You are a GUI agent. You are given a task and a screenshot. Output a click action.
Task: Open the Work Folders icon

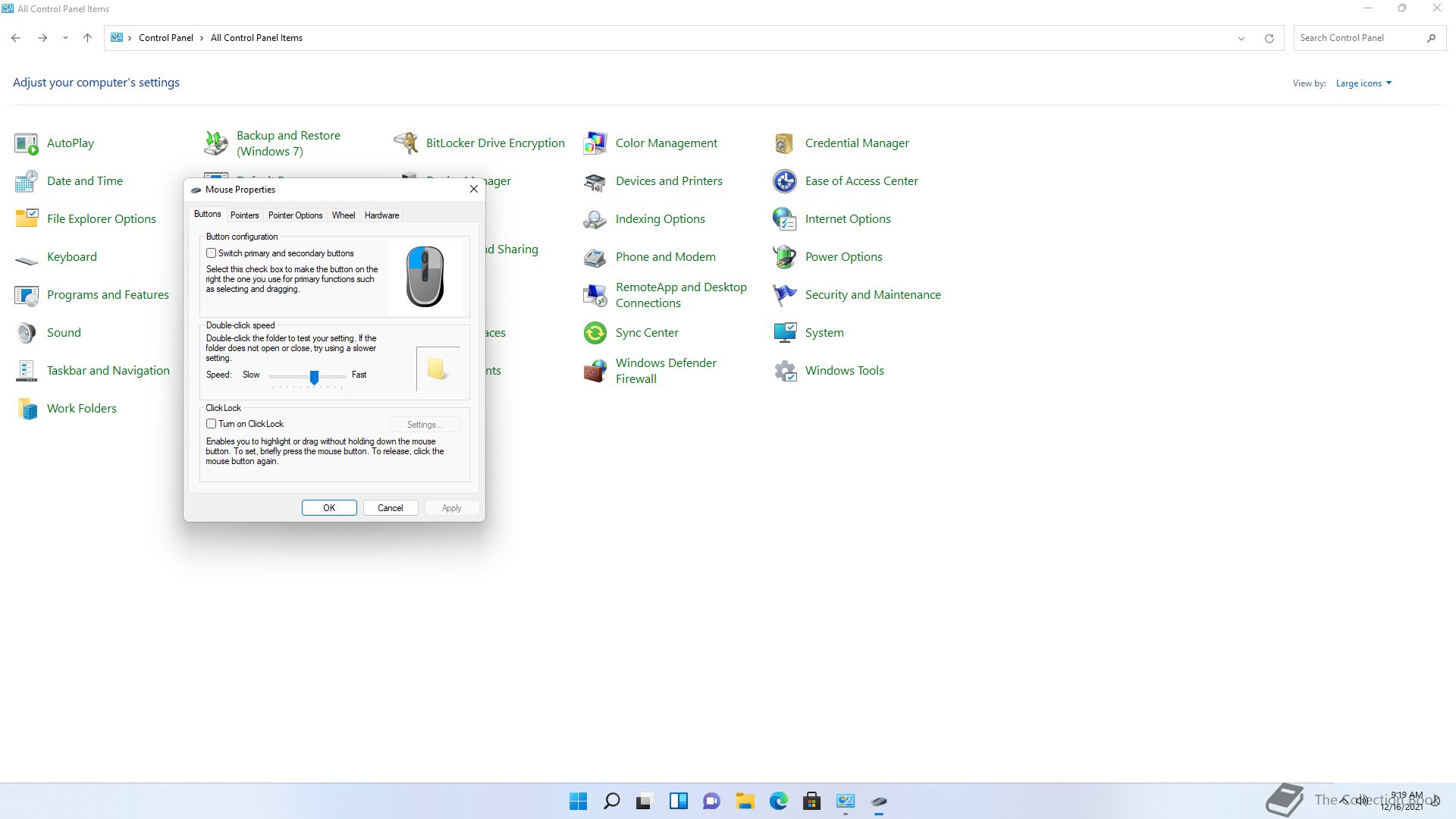click(27, 409)
